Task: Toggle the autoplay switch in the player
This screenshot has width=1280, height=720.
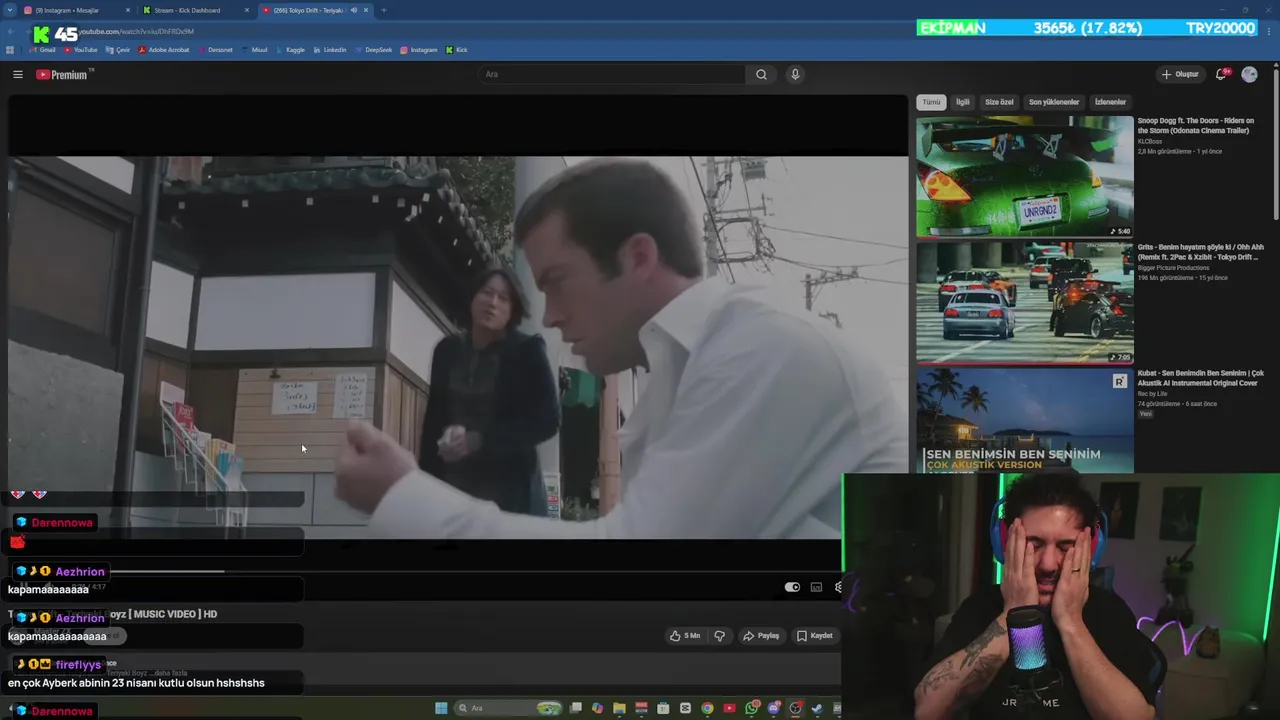Action: (792, 587)
